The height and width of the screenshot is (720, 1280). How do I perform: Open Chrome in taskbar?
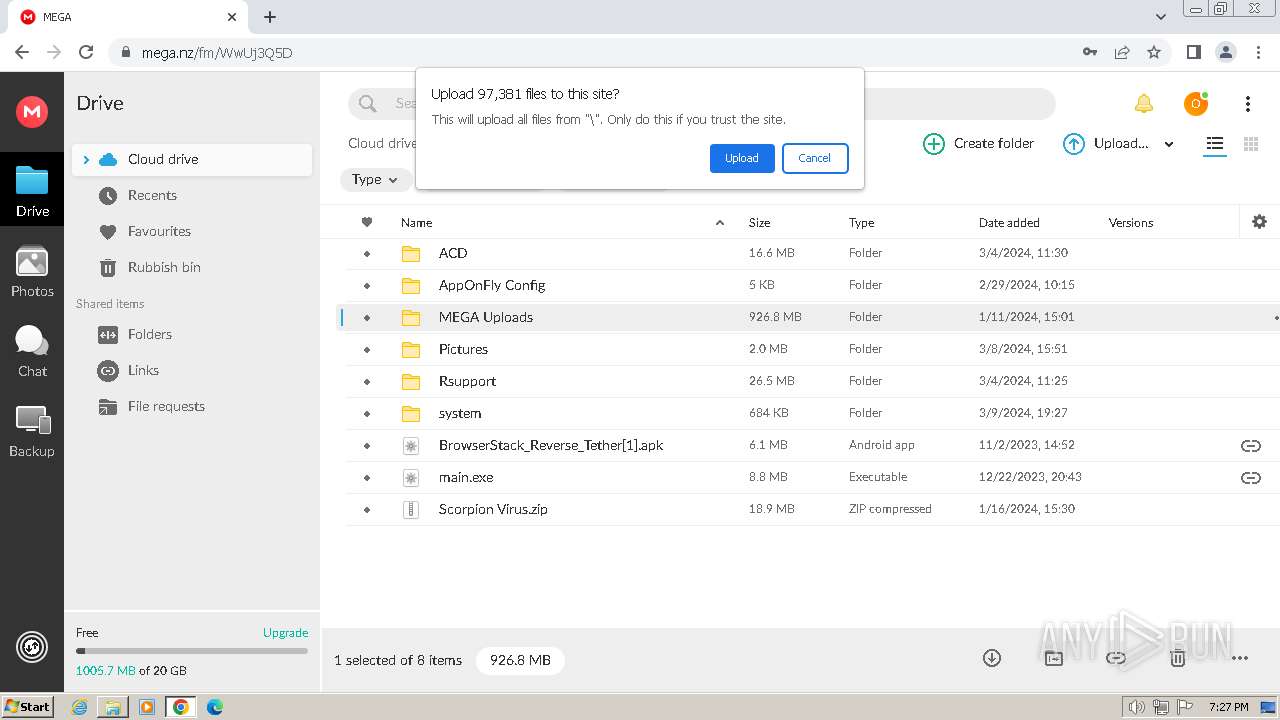181,707
